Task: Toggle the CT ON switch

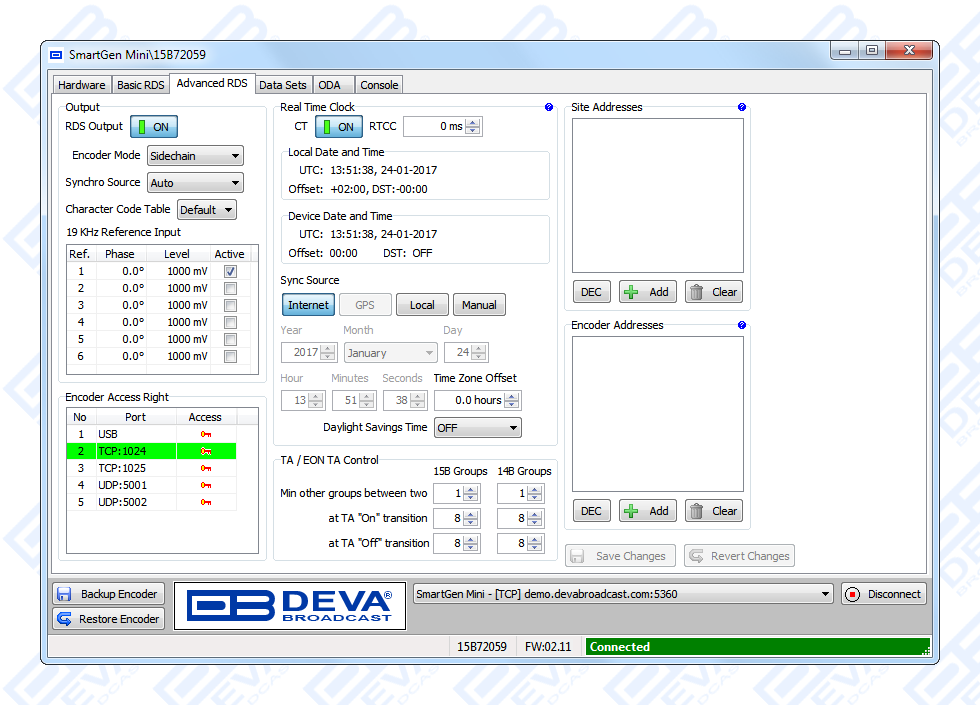Action: click(338, 127)
